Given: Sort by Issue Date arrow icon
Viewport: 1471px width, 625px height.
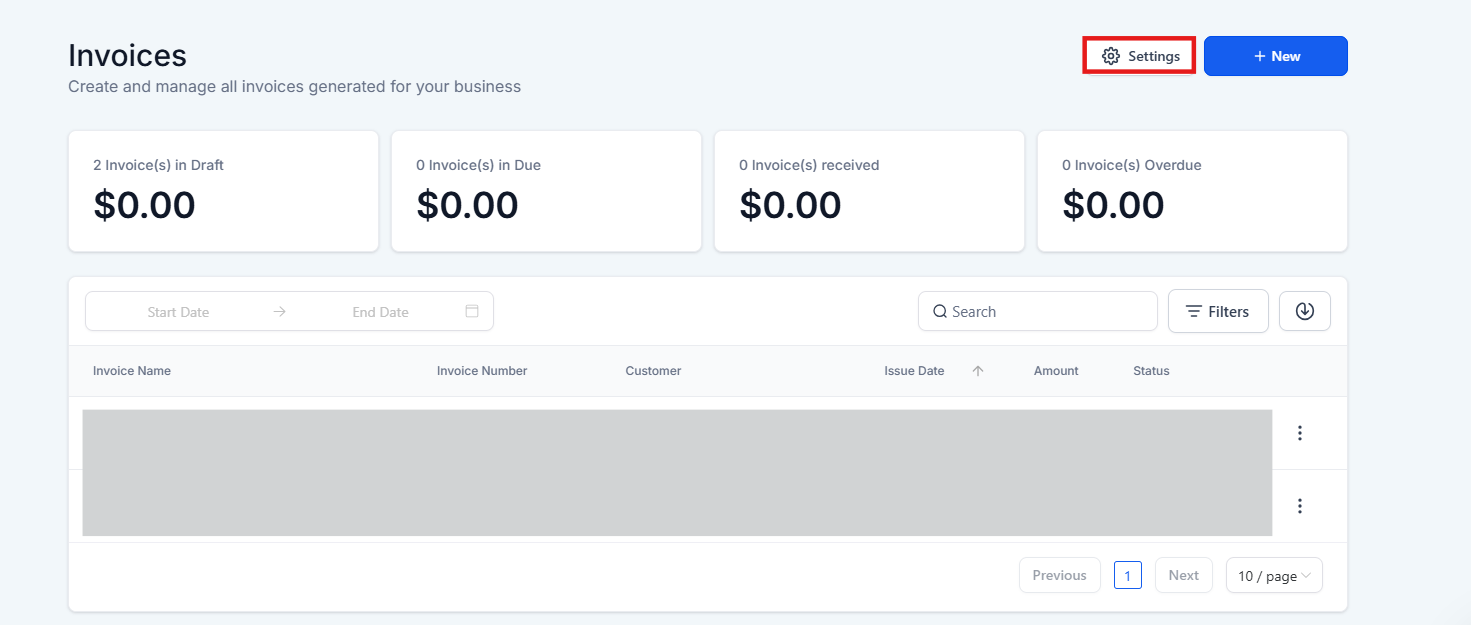Looking at the screenshot, I should pyautogui.click(x=978, y=371).
